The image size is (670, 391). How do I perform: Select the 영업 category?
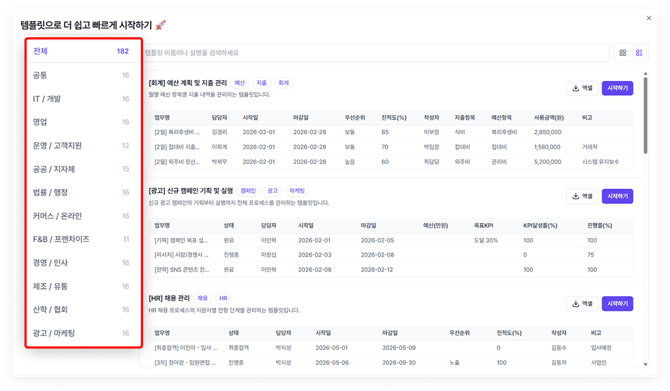(x=83, y=122)
